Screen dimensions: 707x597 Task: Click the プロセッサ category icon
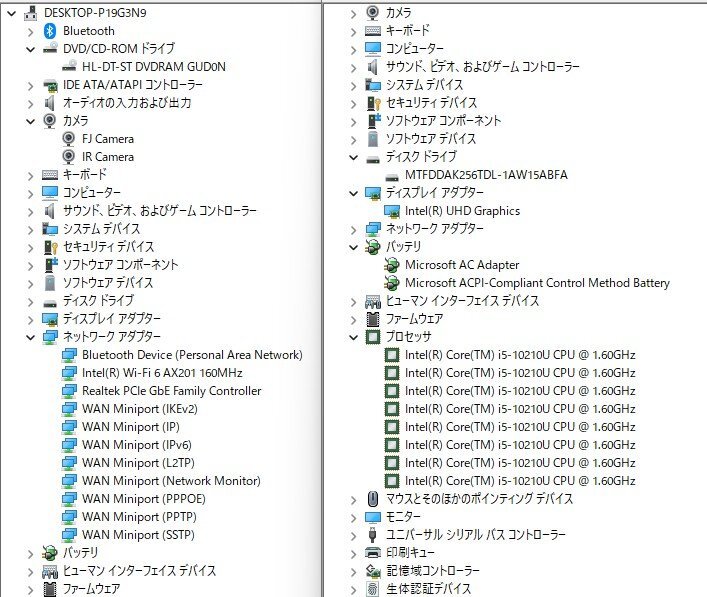372,337
